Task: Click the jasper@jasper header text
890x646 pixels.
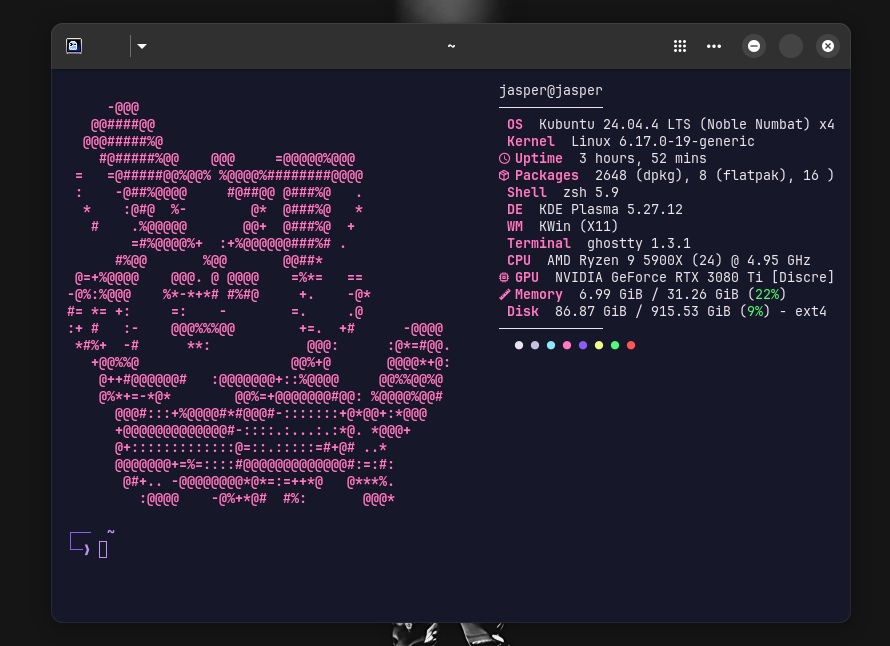Action: tap(551, 91)
